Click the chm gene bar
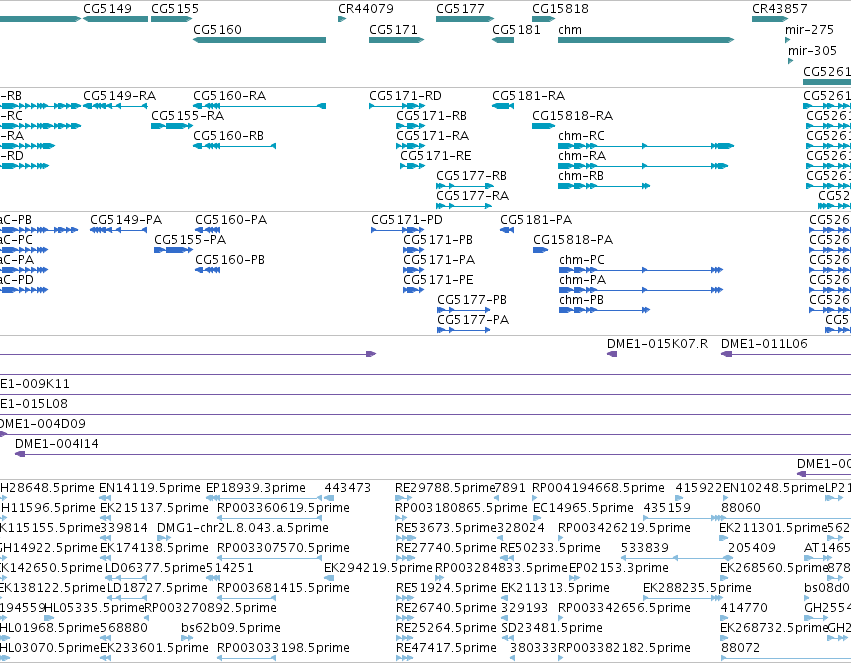 pyautogui.click(x=646, y=40)
